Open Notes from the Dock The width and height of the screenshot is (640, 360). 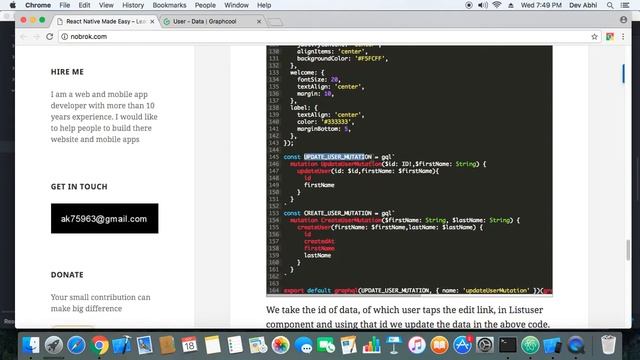coord(212,345)
